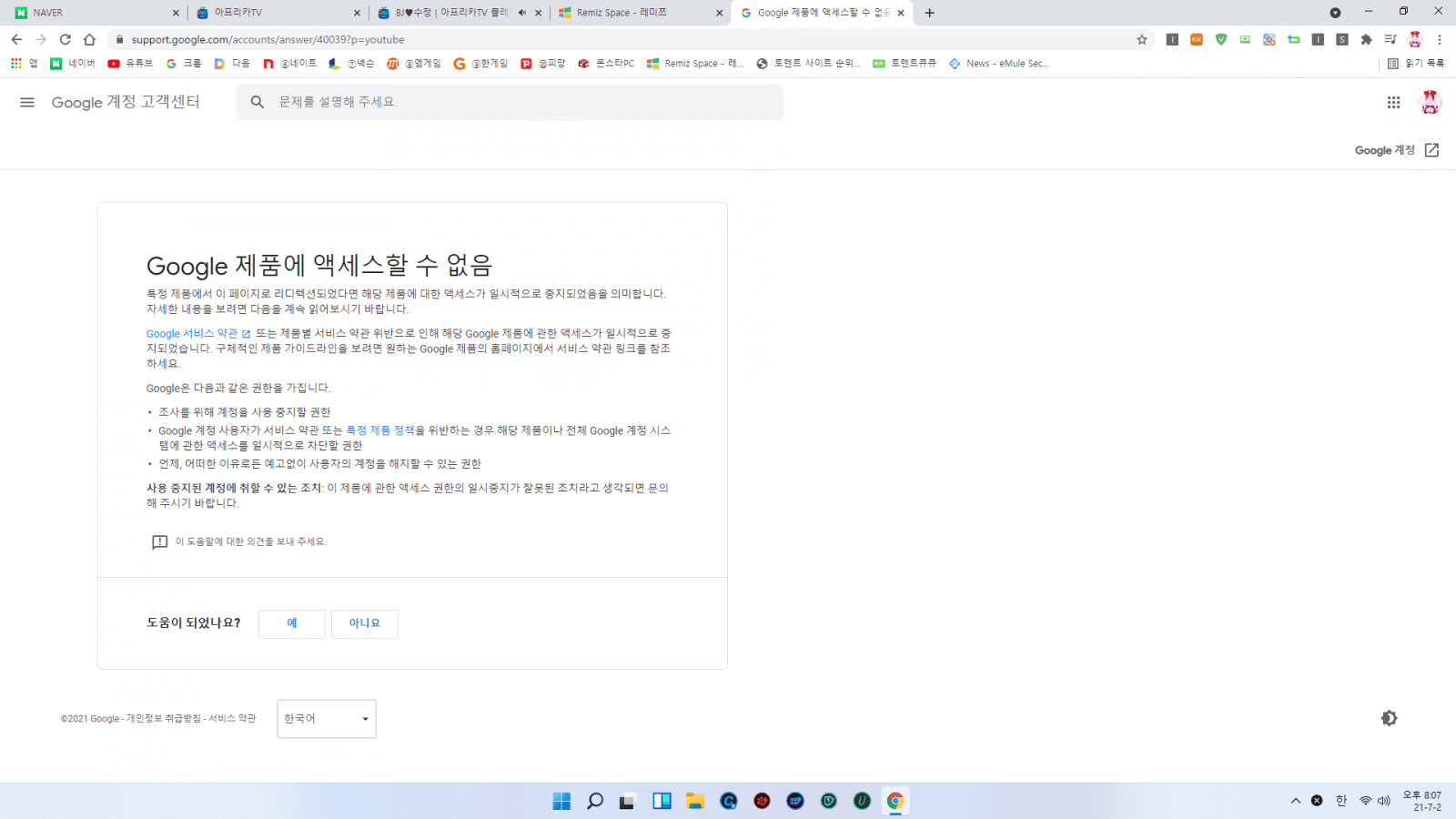Open the media control button in toolbar
Viewport: 1456px width, 819px height.
tap(1390, 39)
